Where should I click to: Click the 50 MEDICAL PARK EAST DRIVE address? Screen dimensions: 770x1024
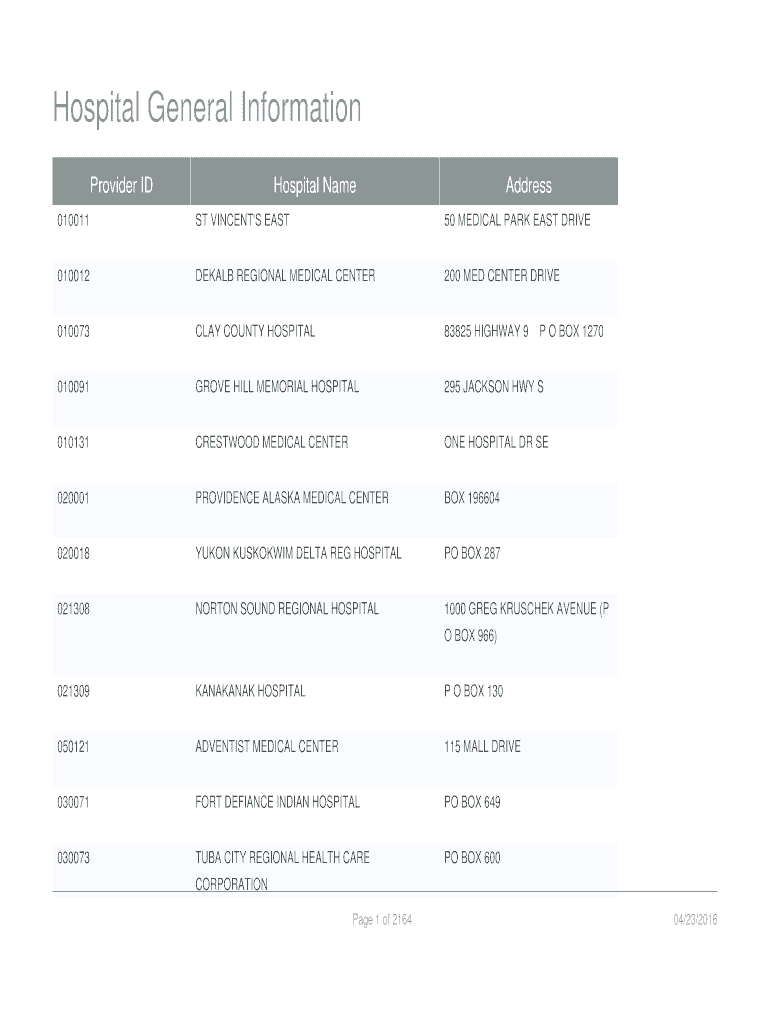tap(517, 220)
